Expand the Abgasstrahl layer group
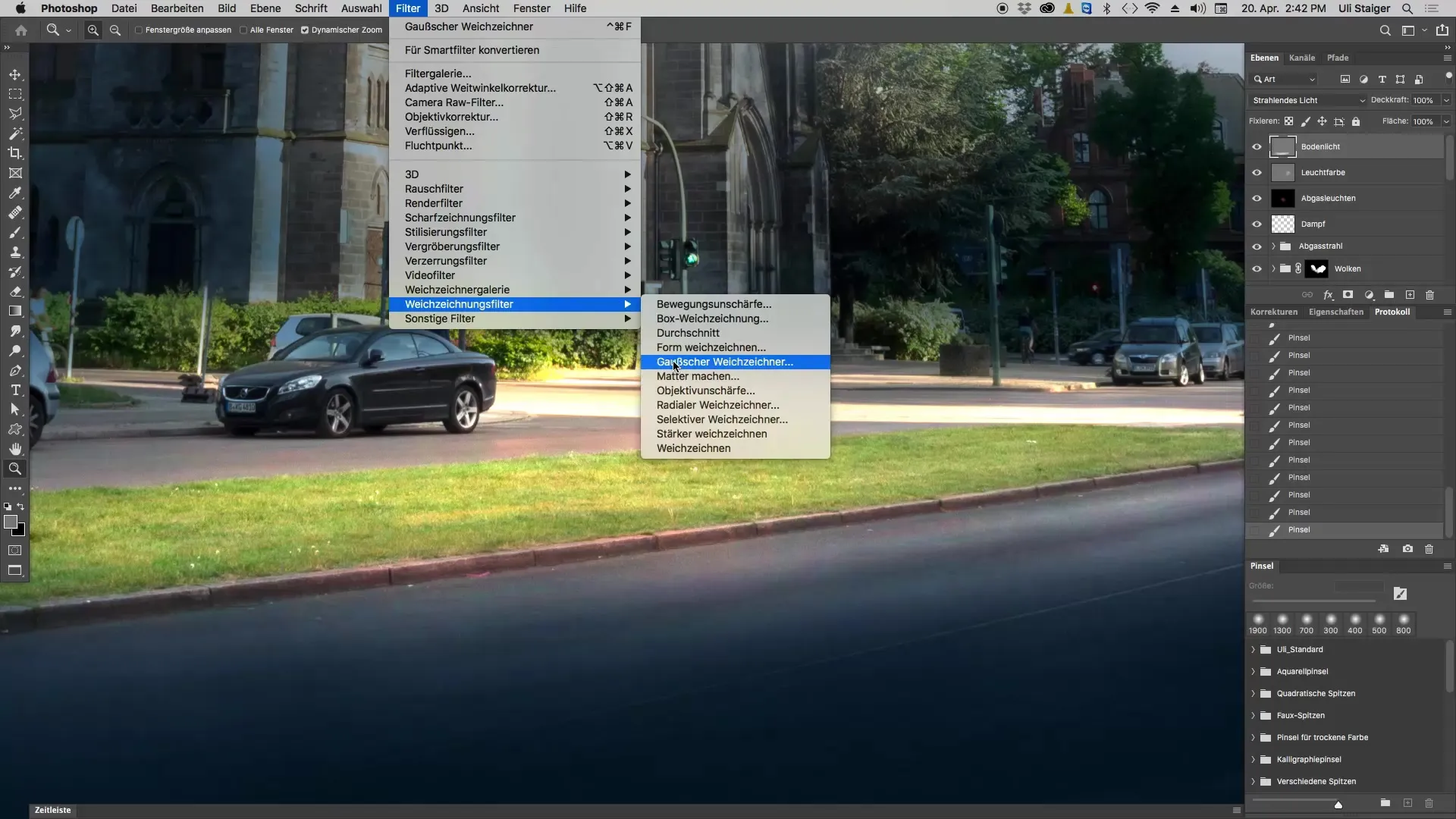 pos(1273,246)
